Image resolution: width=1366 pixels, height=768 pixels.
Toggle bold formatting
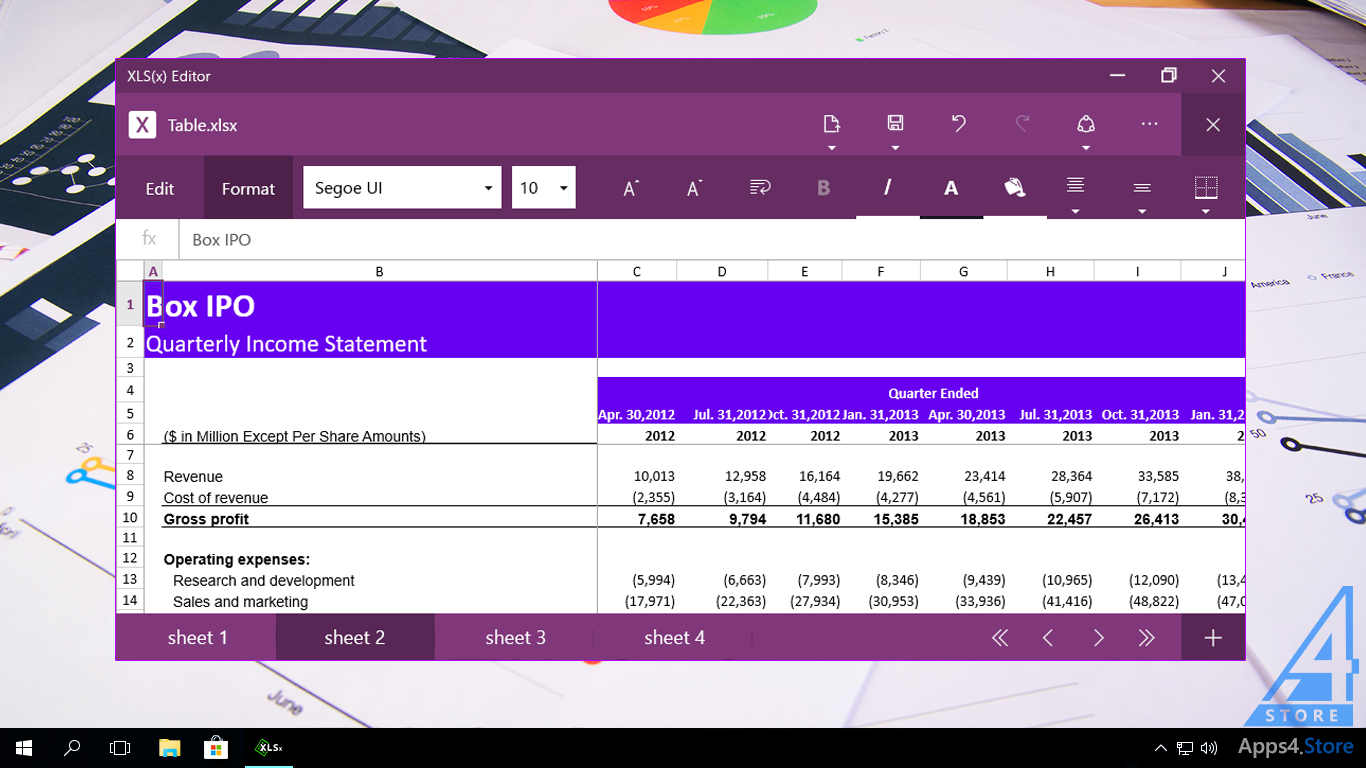[824, 188]
